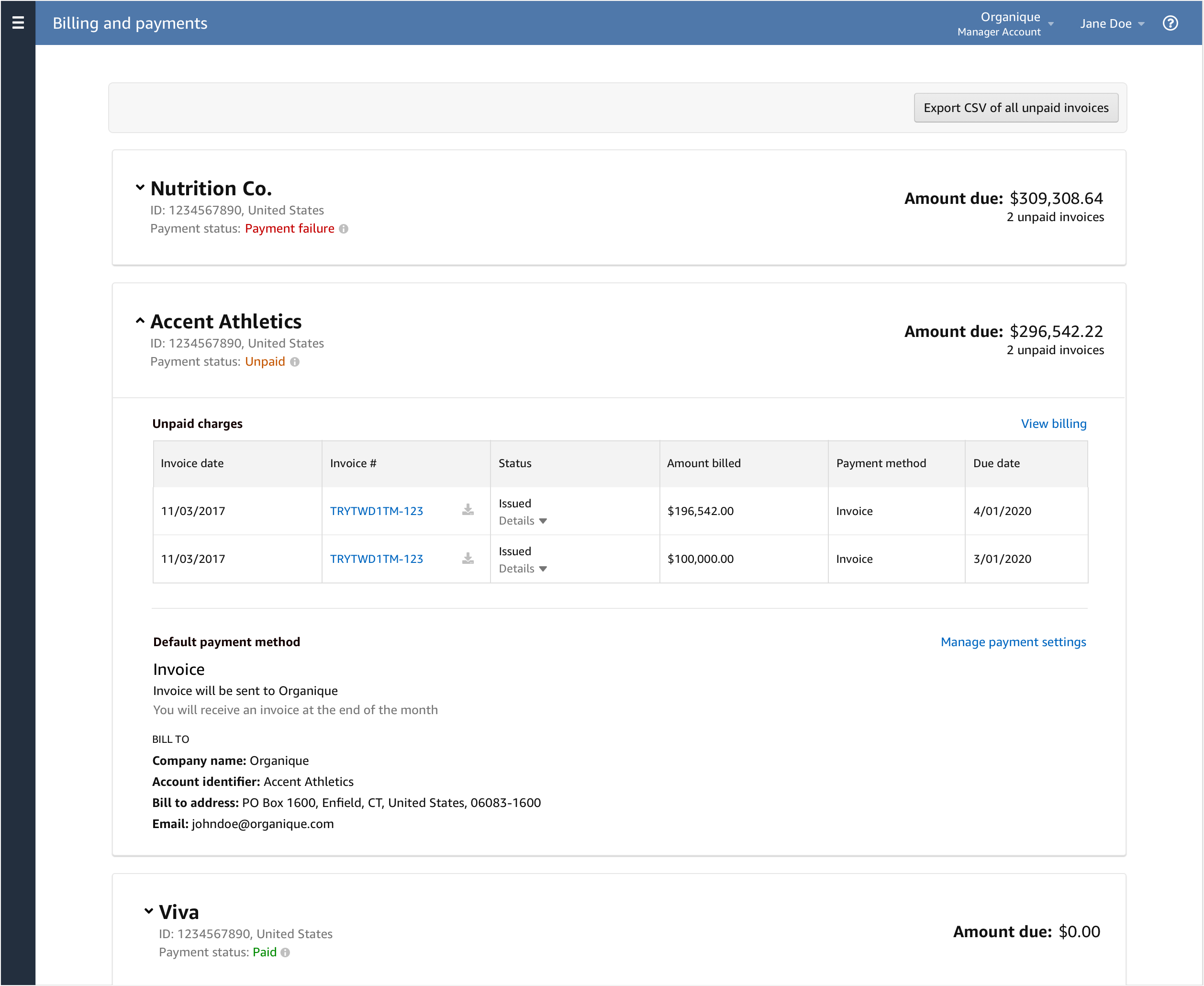Screen dimensions: 1204x986
Task: Download the $196,542.00 invoice
Action: pyautogui.click(x=468, y=510)
